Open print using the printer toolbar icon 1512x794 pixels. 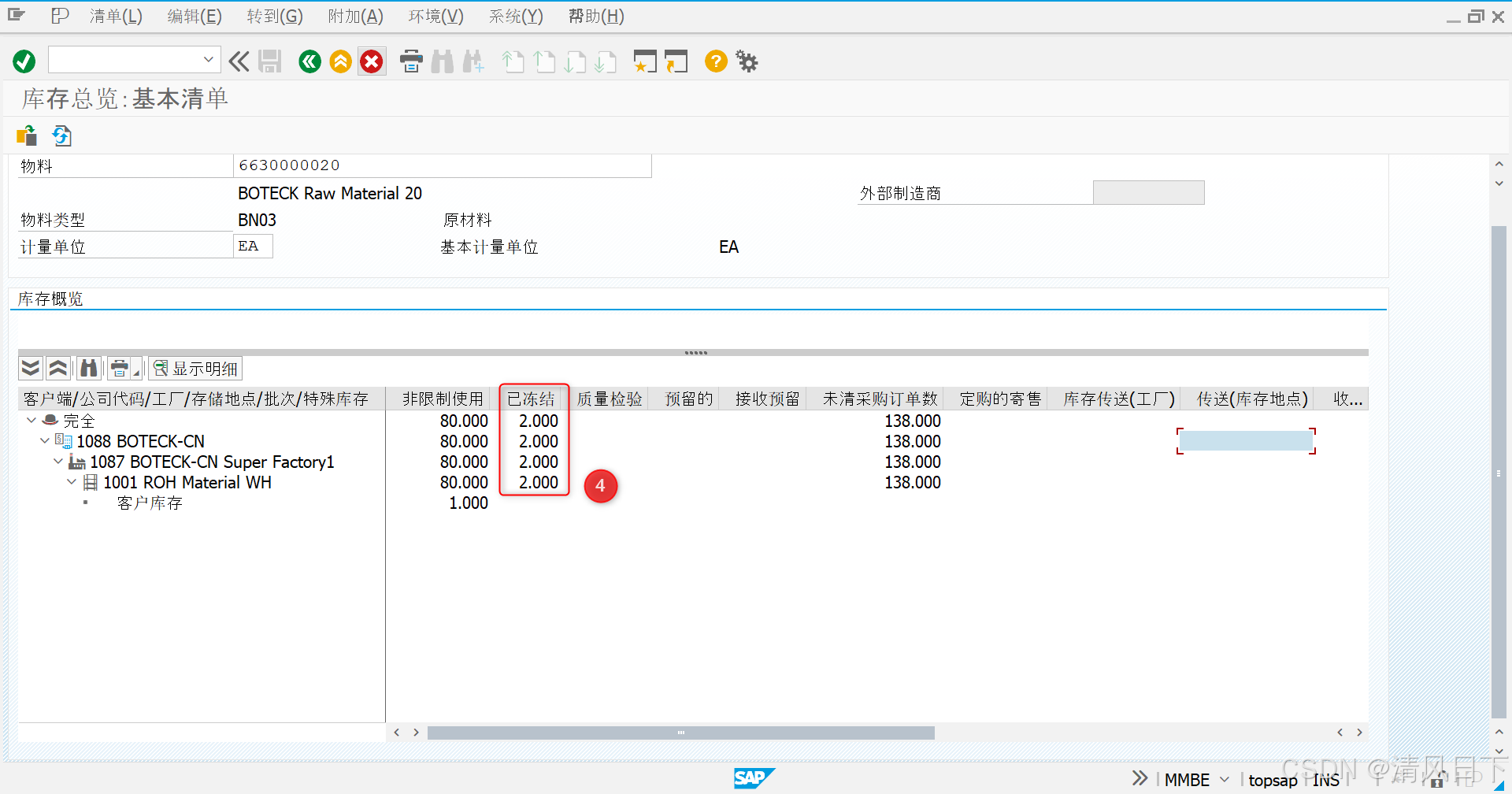point(410,61)
